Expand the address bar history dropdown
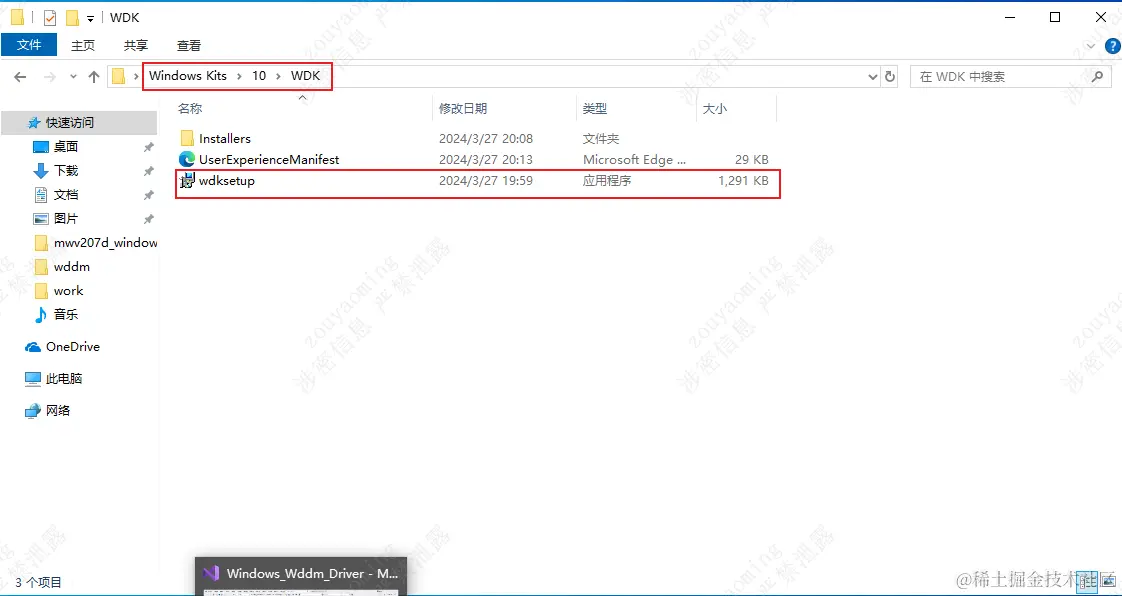 tap(872, 76)
